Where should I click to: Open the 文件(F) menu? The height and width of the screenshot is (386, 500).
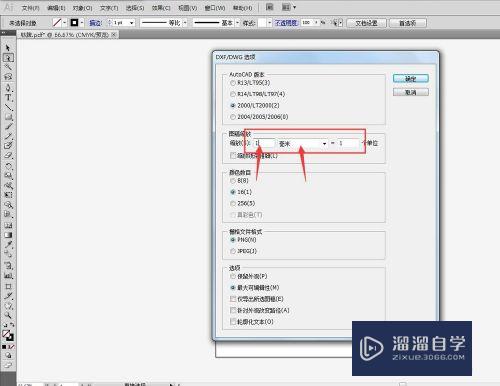point(30,8)
